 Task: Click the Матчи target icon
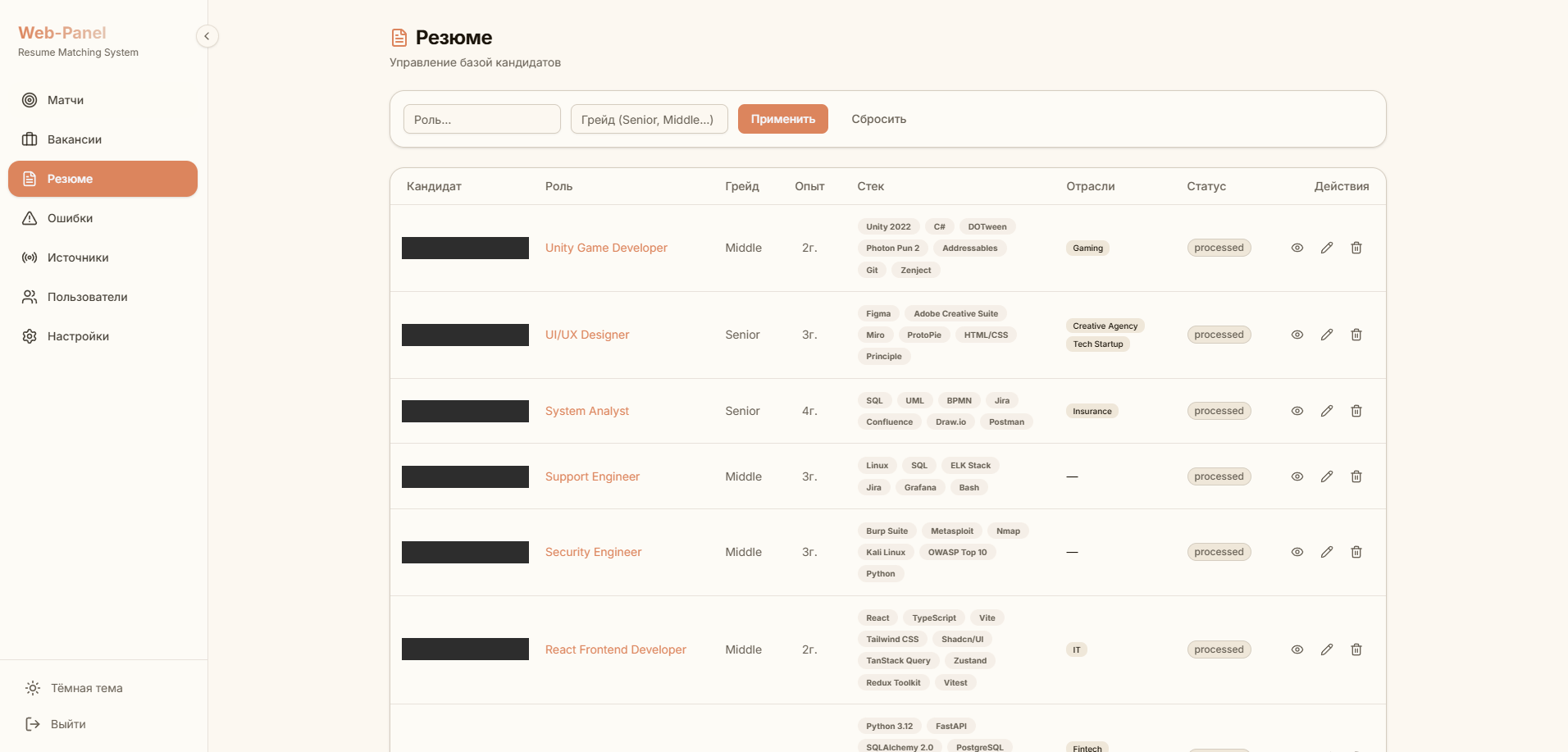pyautogui.click(x=30, y=100)
